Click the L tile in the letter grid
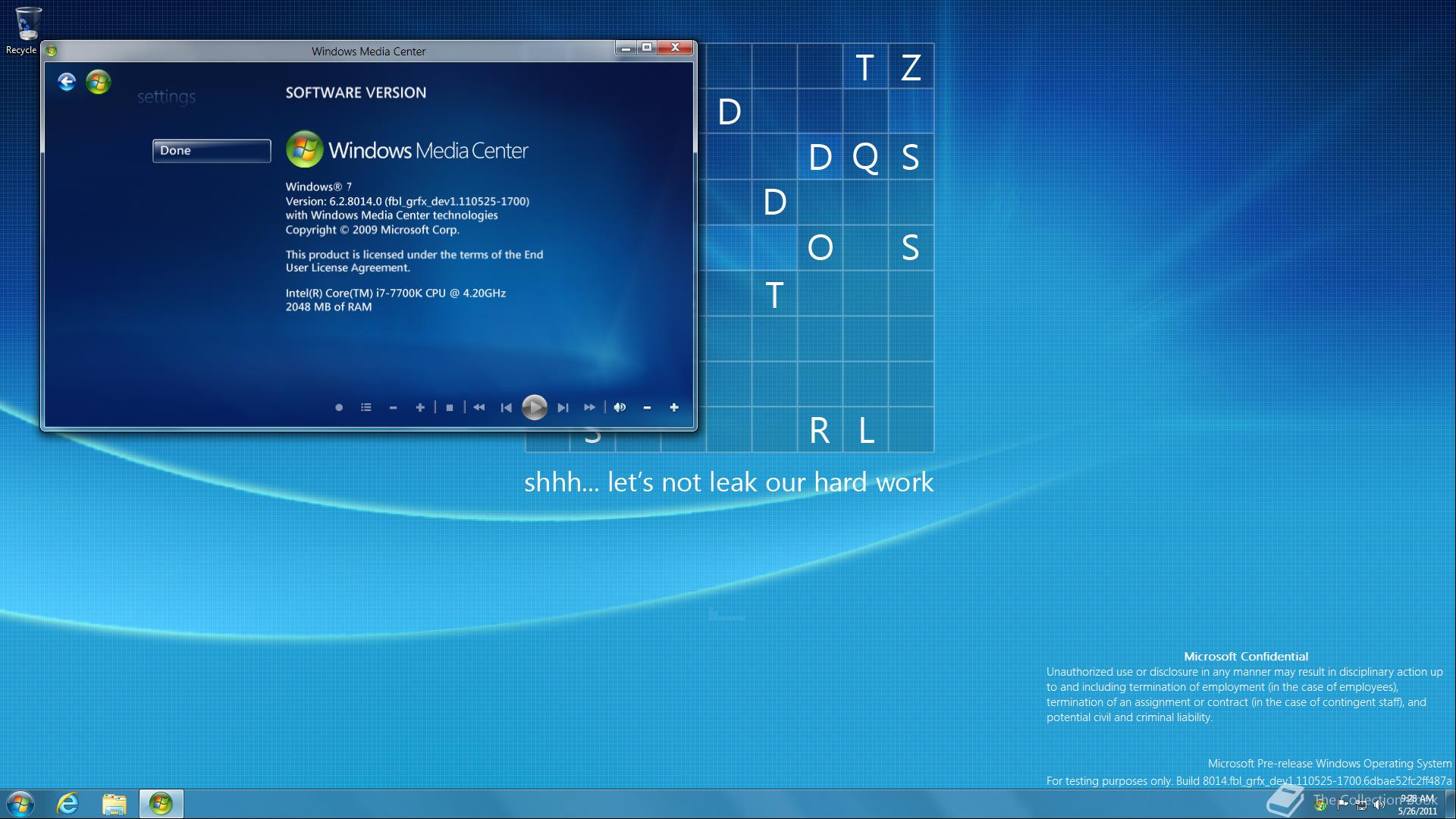The height and width of the screenshot is (819, 1456). point(865,430)
